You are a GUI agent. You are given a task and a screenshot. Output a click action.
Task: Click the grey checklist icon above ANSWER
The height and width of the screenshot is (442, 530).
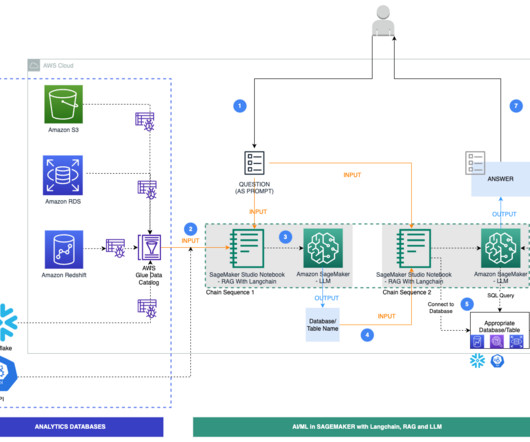[475, 163]
